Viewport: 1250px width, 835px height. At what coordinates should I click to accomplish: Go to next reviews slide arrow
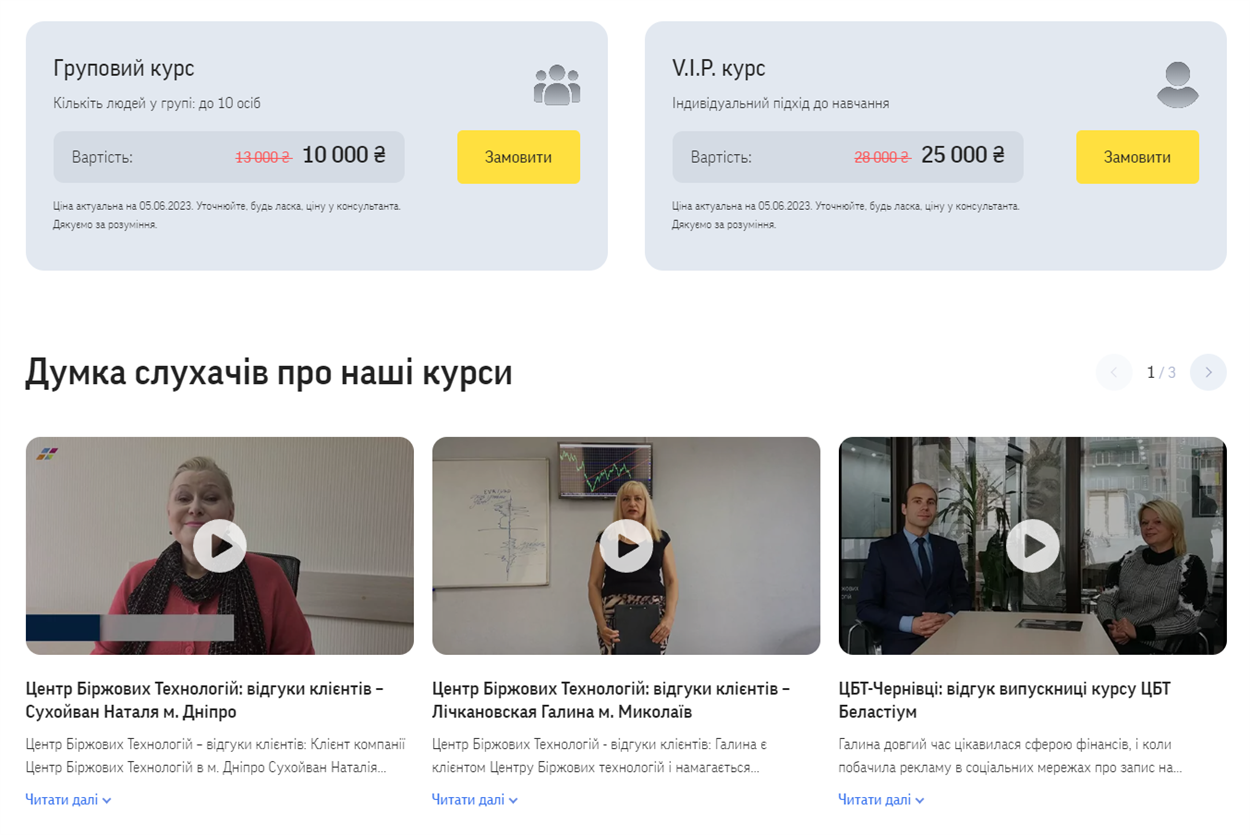(x=1208, y=372)
